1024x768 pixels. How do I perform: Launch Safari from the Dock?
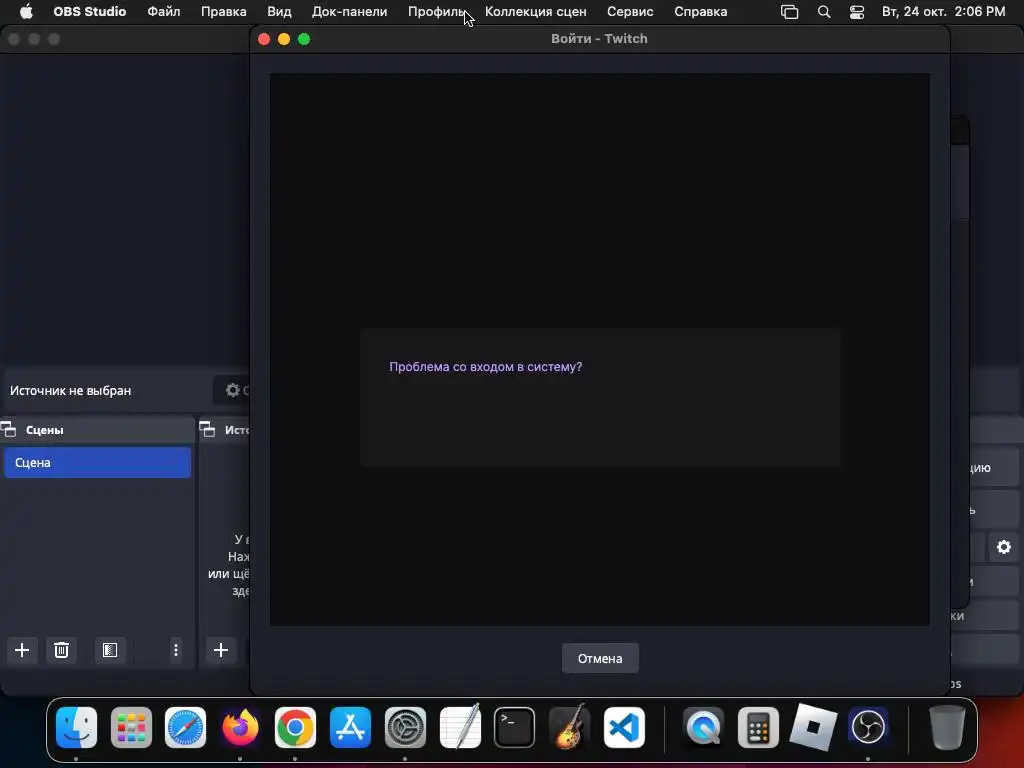tap(185, 727)
